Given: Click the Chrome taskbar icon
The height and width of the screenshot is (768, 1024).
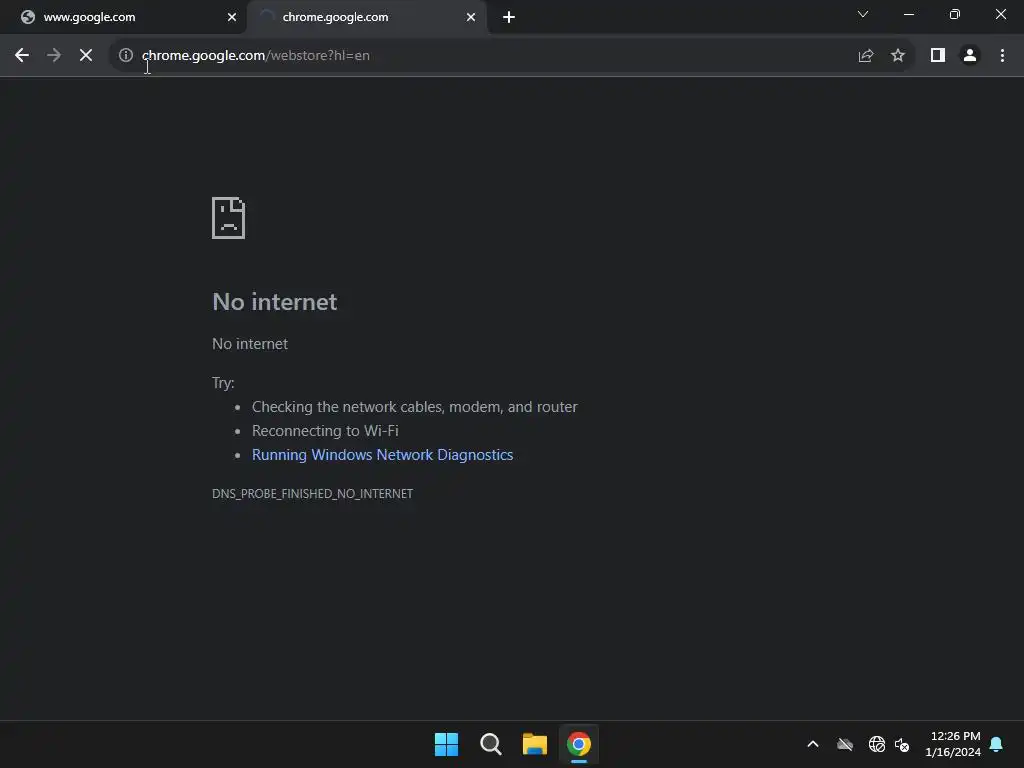Looking at the screenshot, I should pos(579,744).
